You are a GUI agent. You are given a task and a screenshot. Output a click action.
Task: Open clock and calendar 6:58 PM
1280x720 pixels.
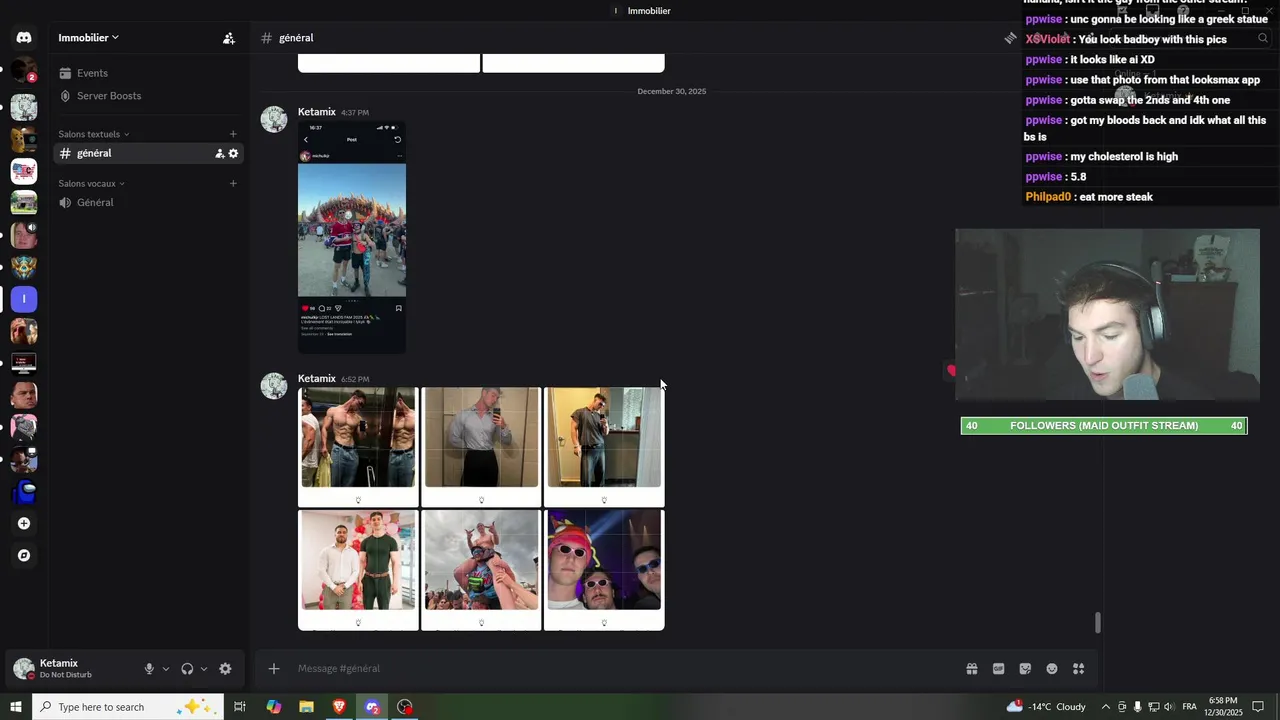pos(1224,707)
